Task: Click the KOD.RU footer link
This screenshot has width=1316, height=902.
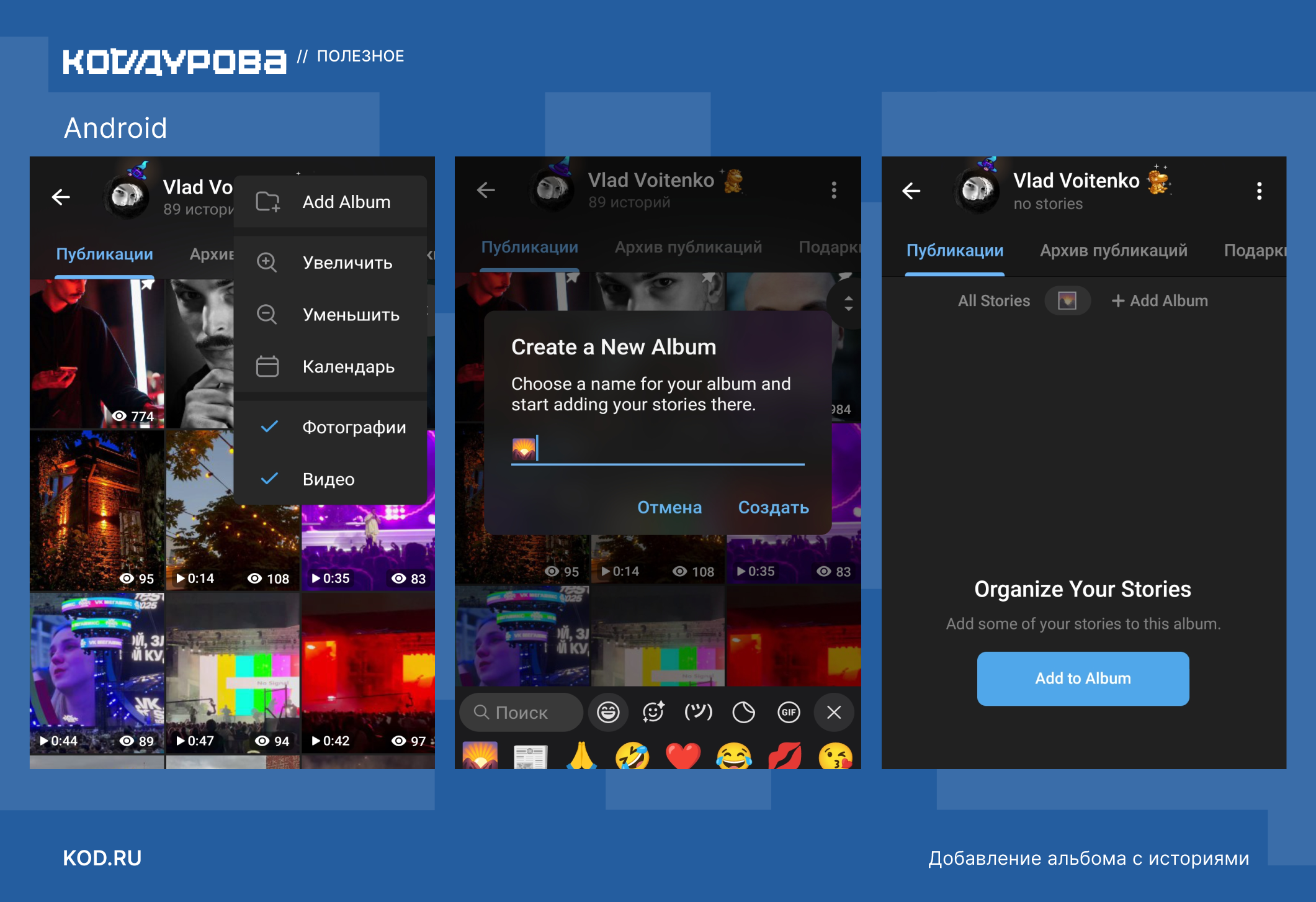Action: point(102,858)
